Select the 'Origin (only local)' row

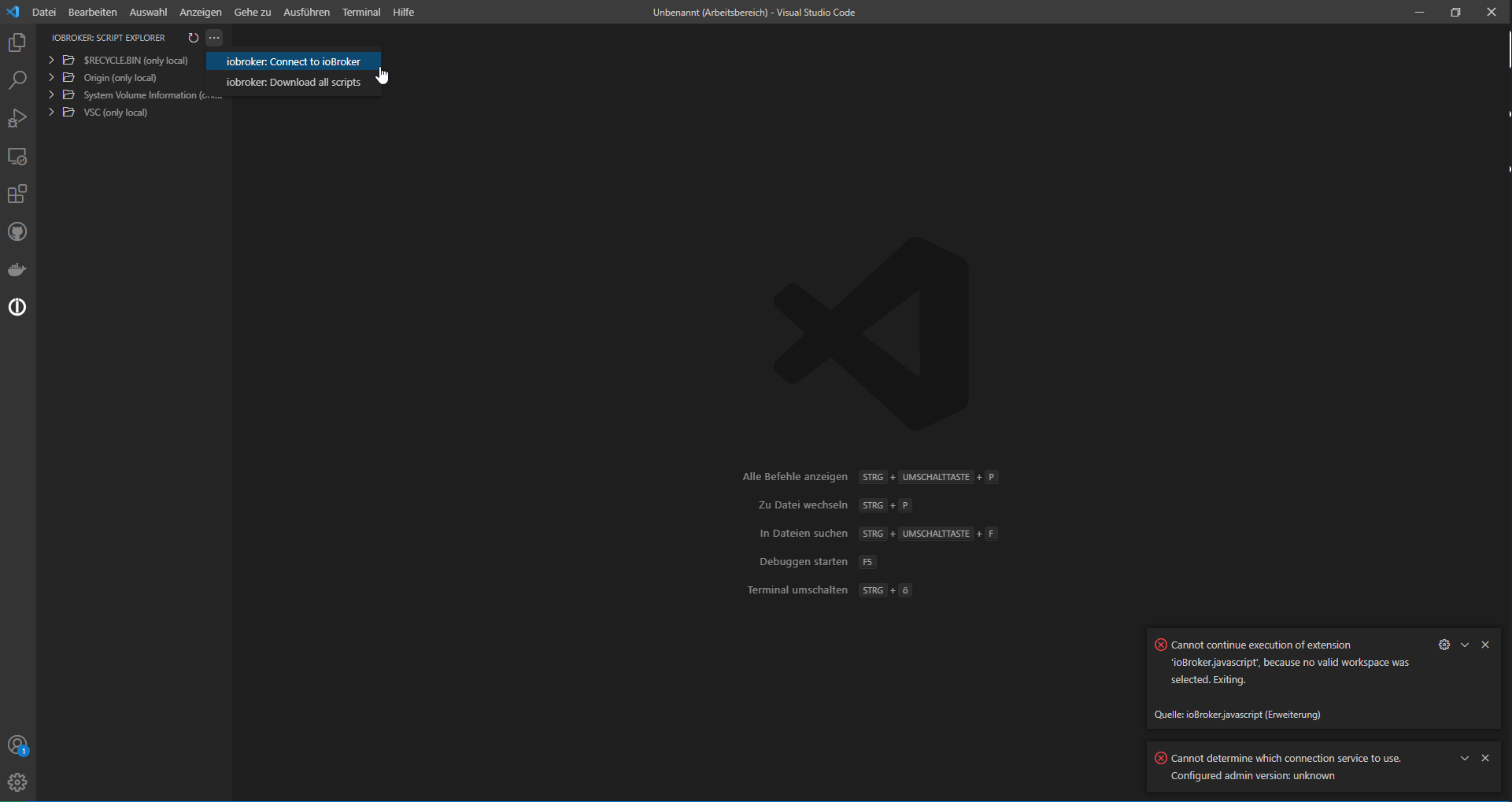point(134,77)
